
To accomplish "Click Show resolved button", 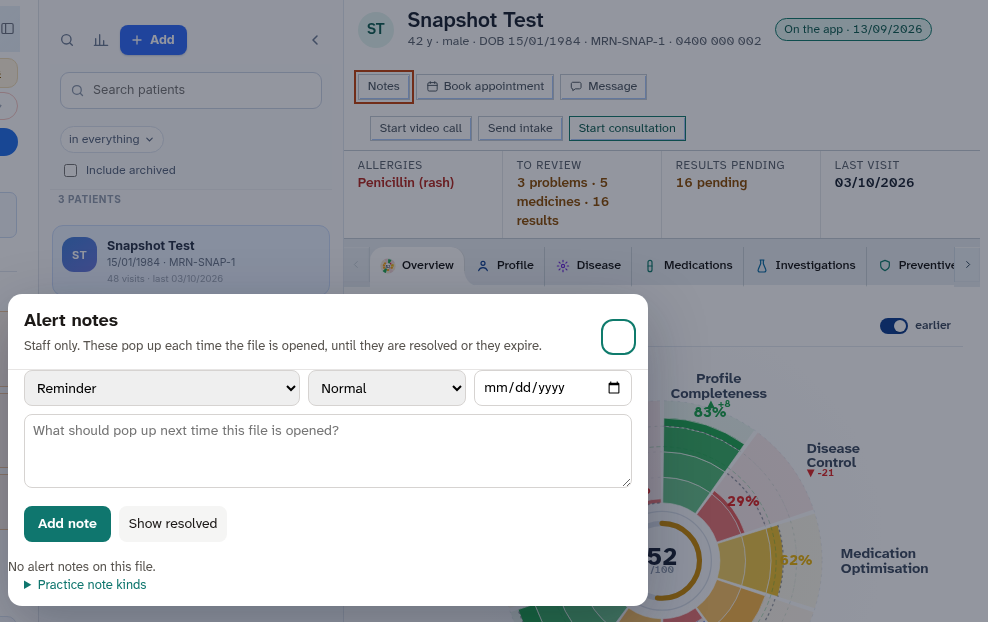I will click(x=173, y=524).
